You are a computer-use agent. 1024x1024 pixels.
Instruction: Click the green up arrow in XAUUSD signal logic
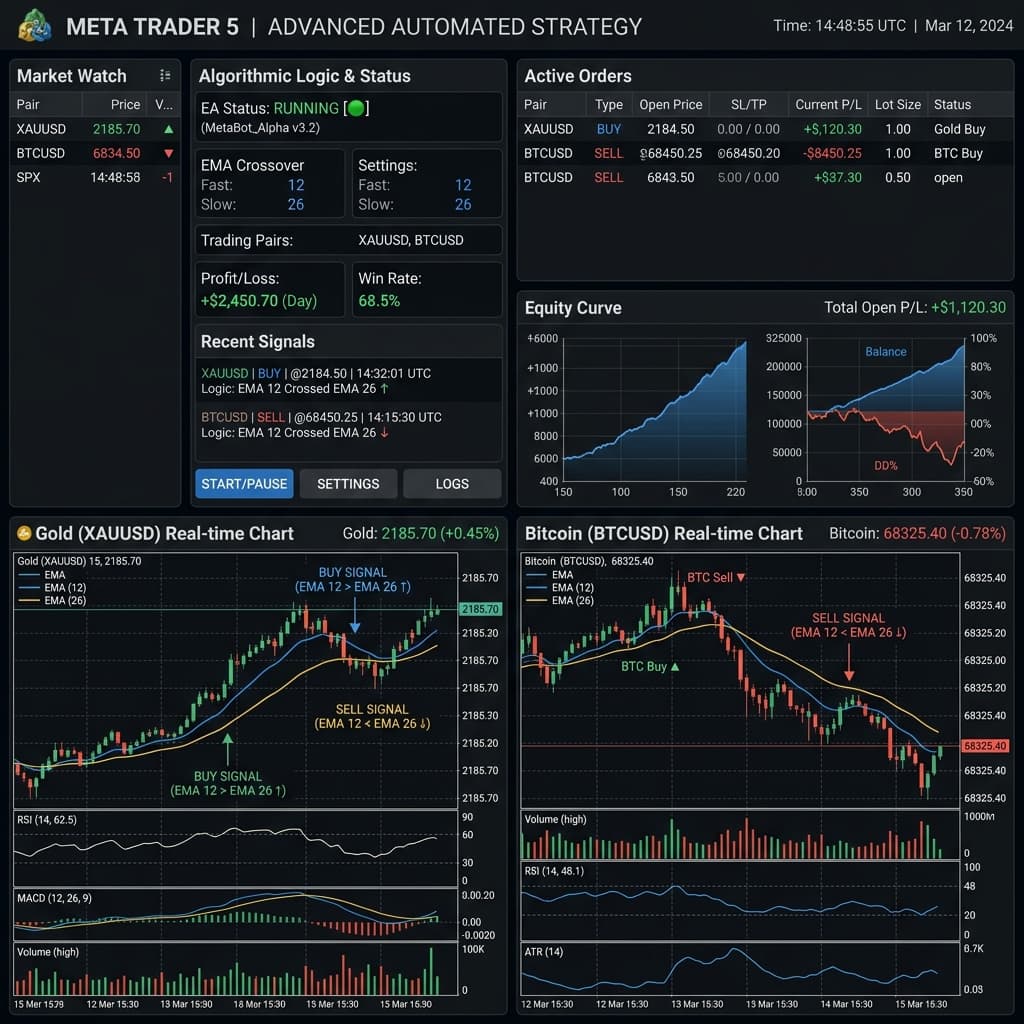tap(385, 389)
